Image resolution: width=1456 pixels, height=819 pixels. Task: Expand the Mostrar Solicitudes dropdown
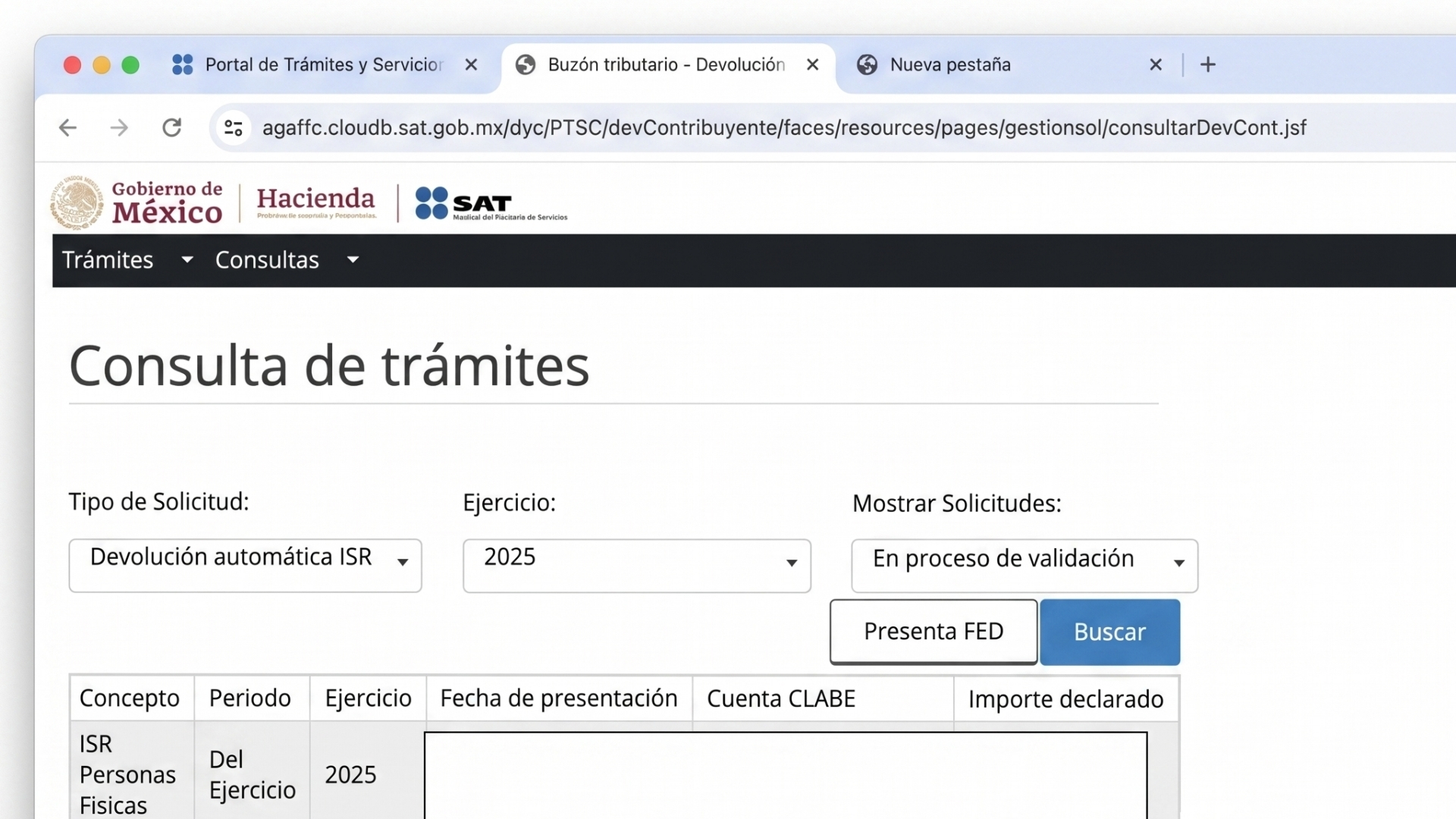[1025, 566]
